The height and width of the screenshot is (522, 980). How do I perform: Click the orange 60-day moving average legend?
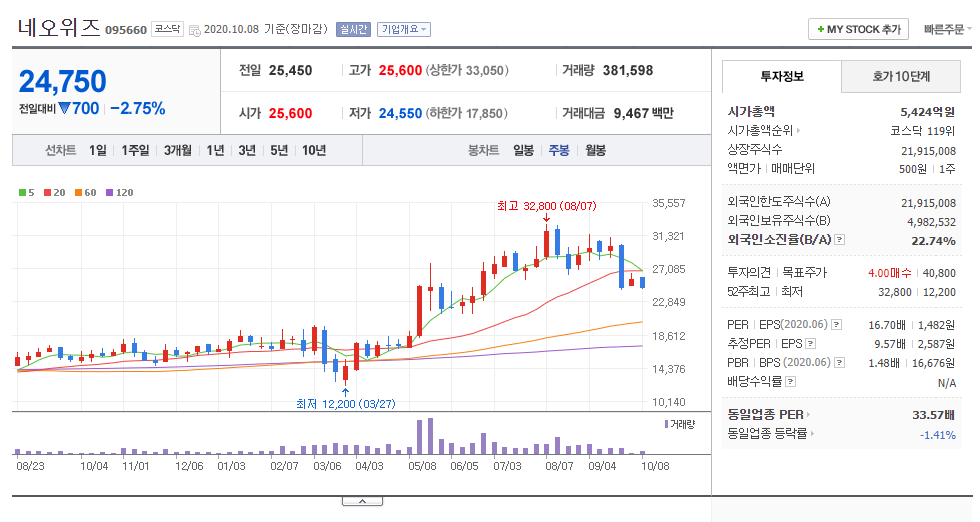click(x=86, y=193)
